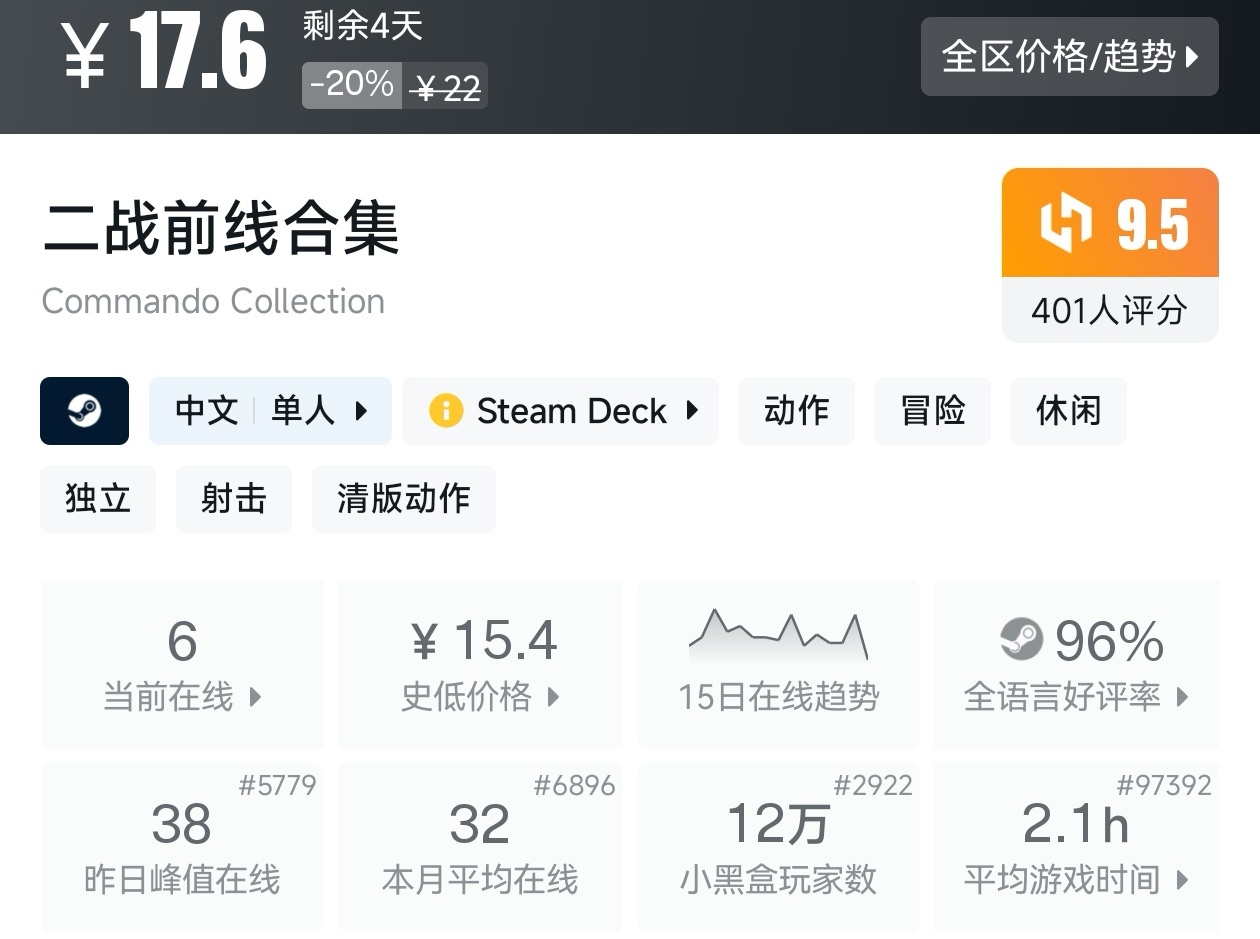This screenshot has width=1260, height=939.
Task: Click the yellow Steam Deck info icon
Action: coord(446,410)
